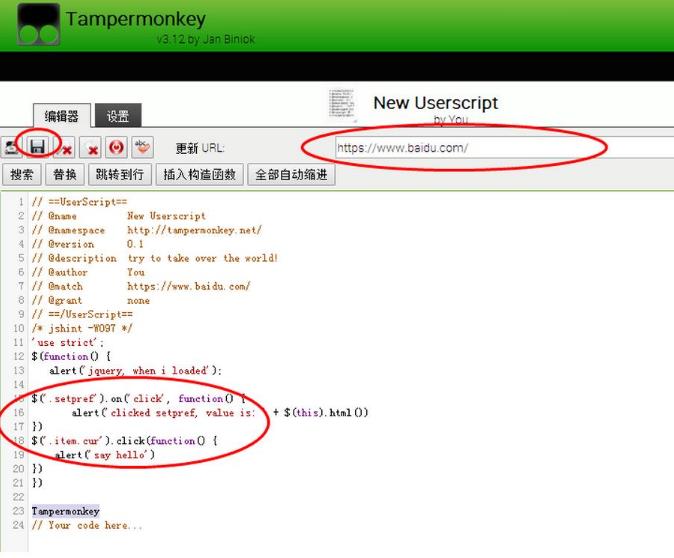
Task: Click the $(function() { line
Action: (71, 356)
